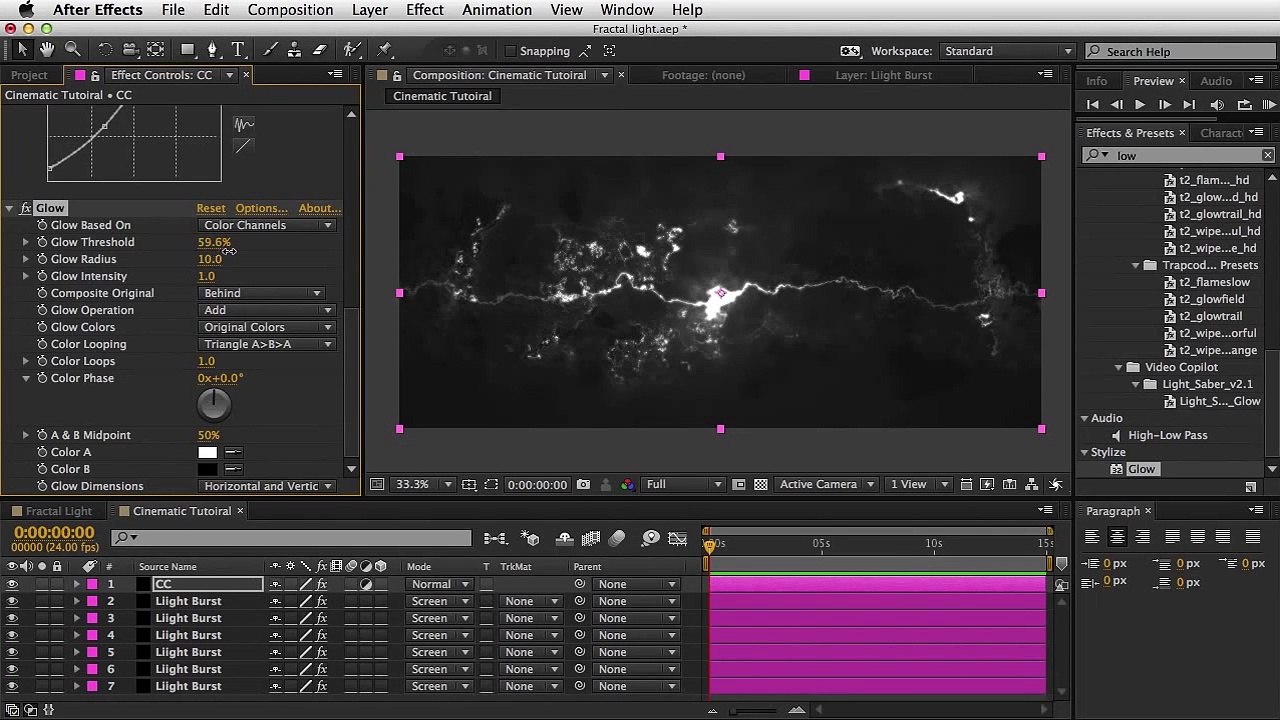
Task: Select the Zoom magnifier tool
Action: coord(73,50)
